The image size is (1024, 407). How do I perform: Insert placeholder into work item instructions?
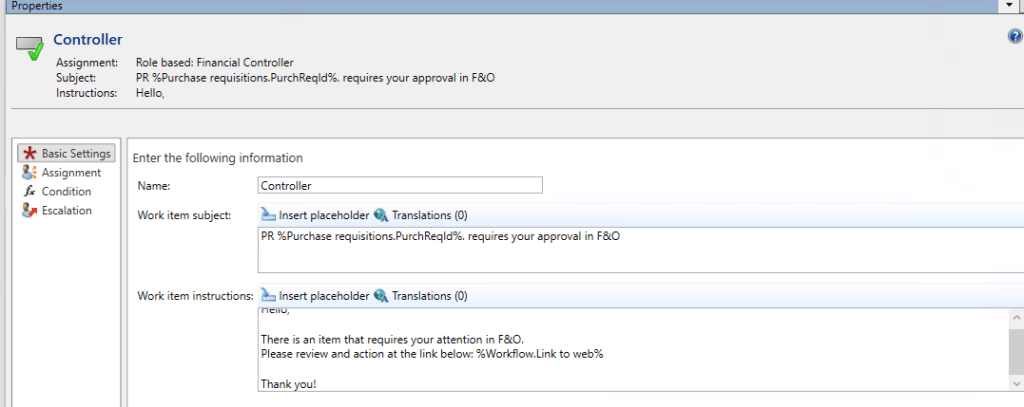click(313, 296)
